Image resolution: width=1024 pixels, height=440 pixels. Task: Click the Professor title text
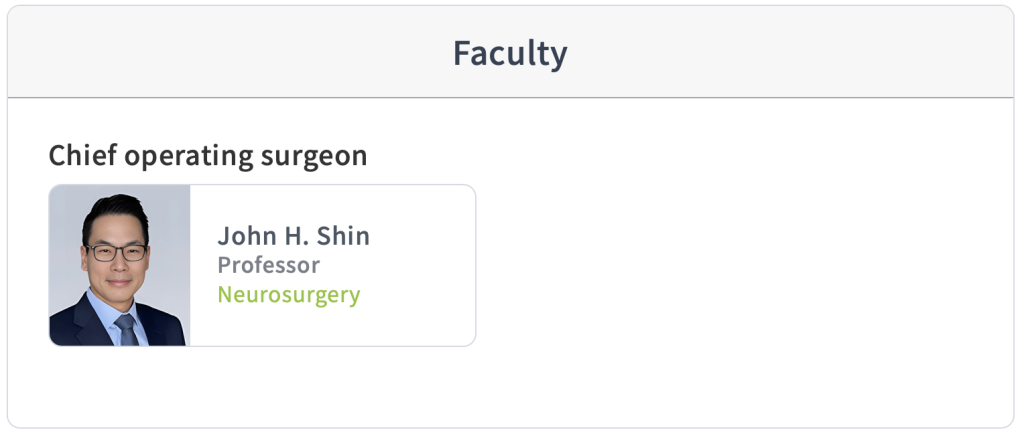(x=268, y=265)
